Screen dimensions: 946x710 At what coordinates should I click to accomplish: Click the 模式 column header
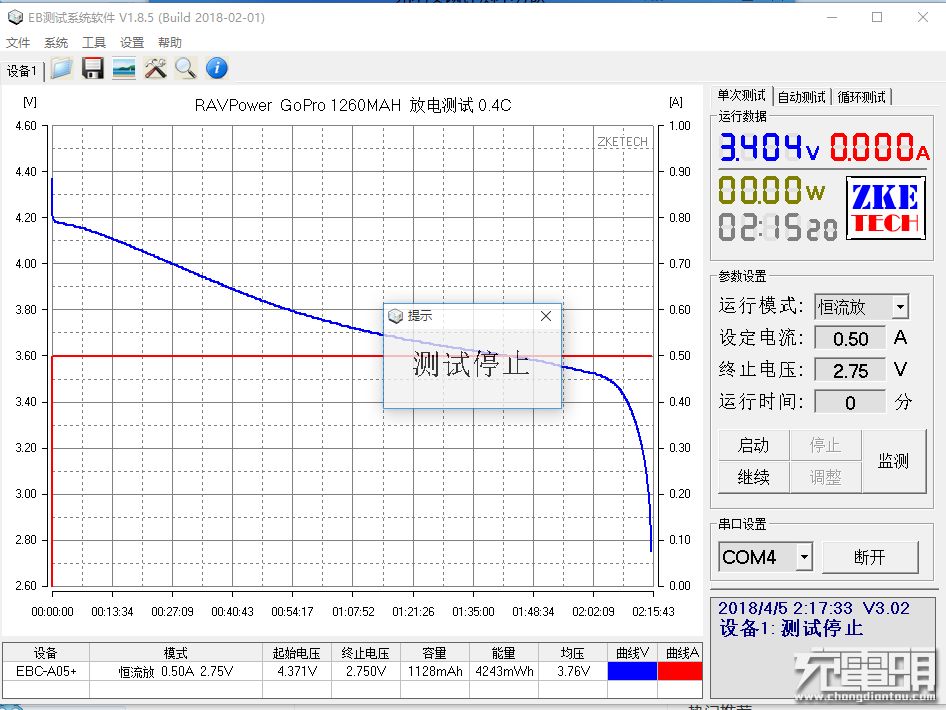[x=176, y=653]
